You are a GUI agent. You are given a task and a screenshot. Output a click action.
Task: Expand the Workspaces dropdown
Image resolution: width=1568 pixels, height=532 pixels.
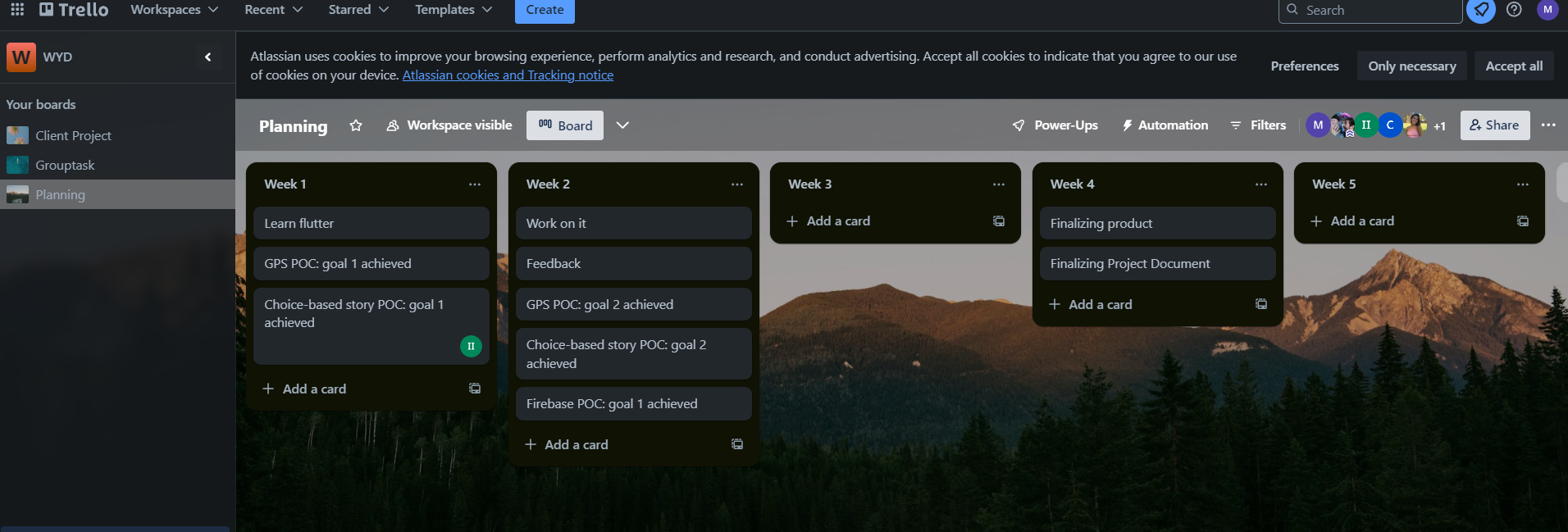tap(174, 10)
